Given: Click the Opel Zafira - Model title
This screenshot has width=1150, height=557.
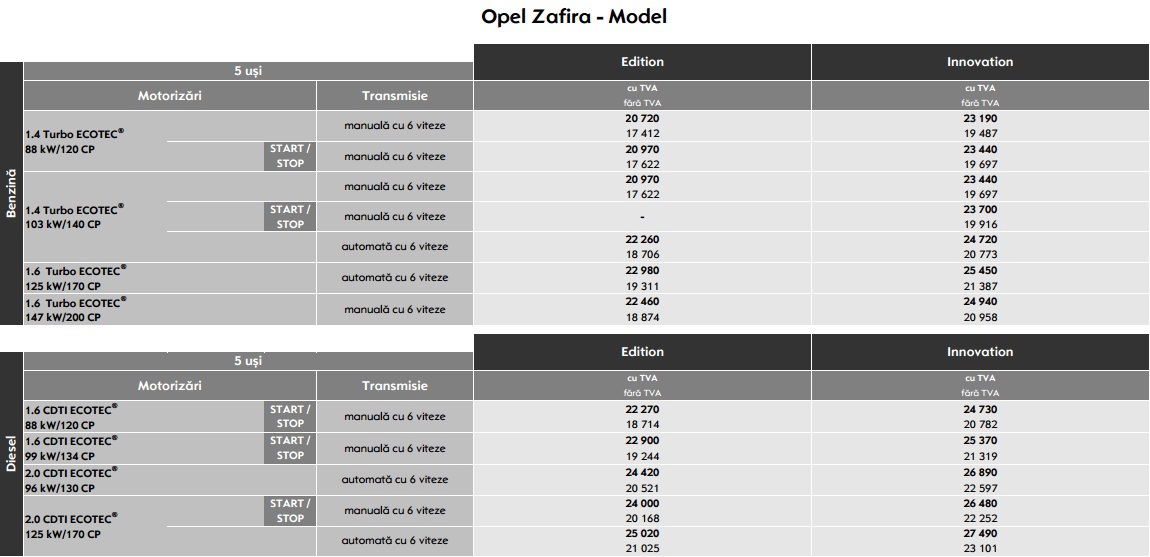Looking at the screenshot, I should coord(574,17).
